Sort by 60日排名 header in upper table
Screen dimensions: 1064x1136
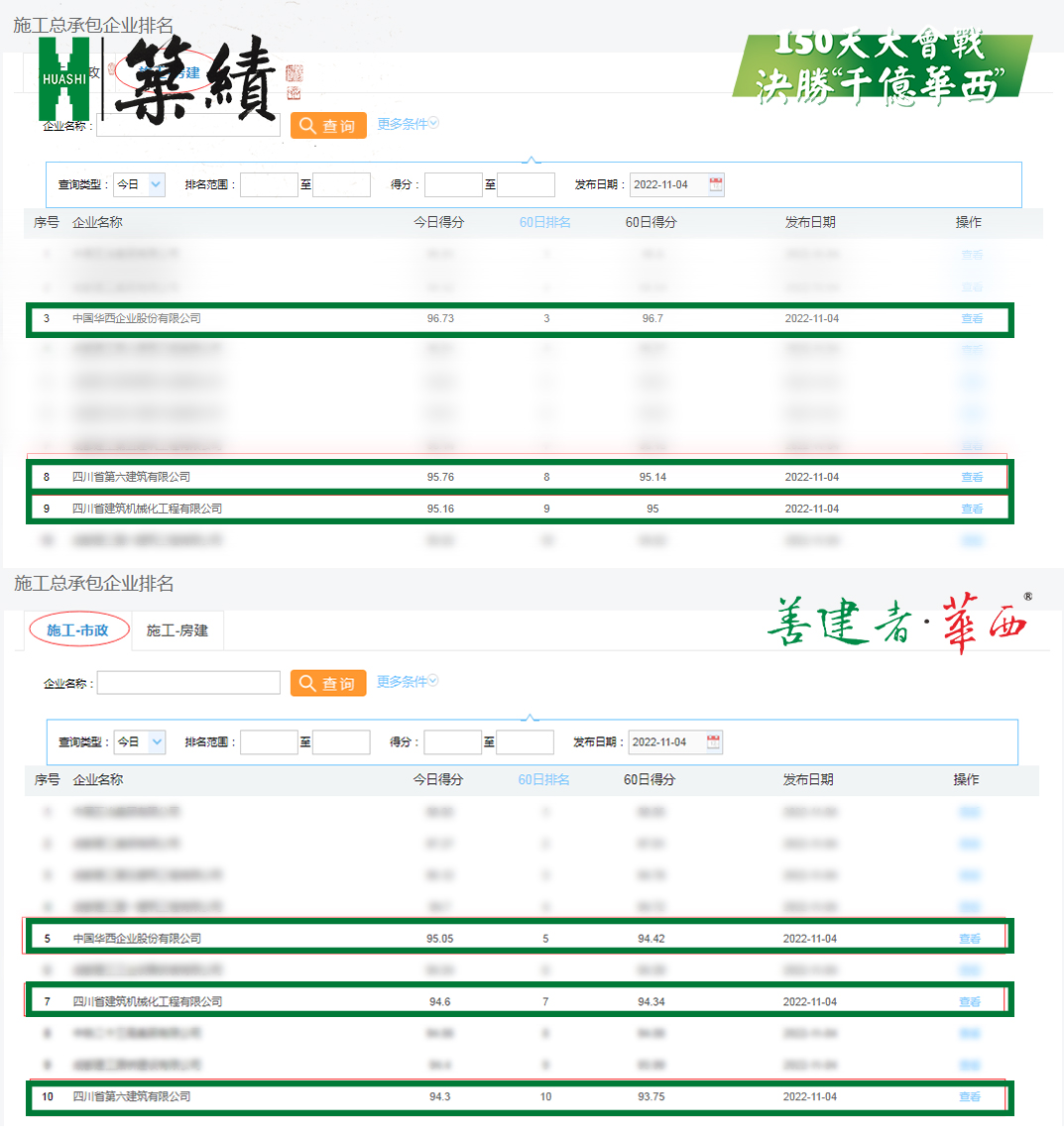pos(545,222)
